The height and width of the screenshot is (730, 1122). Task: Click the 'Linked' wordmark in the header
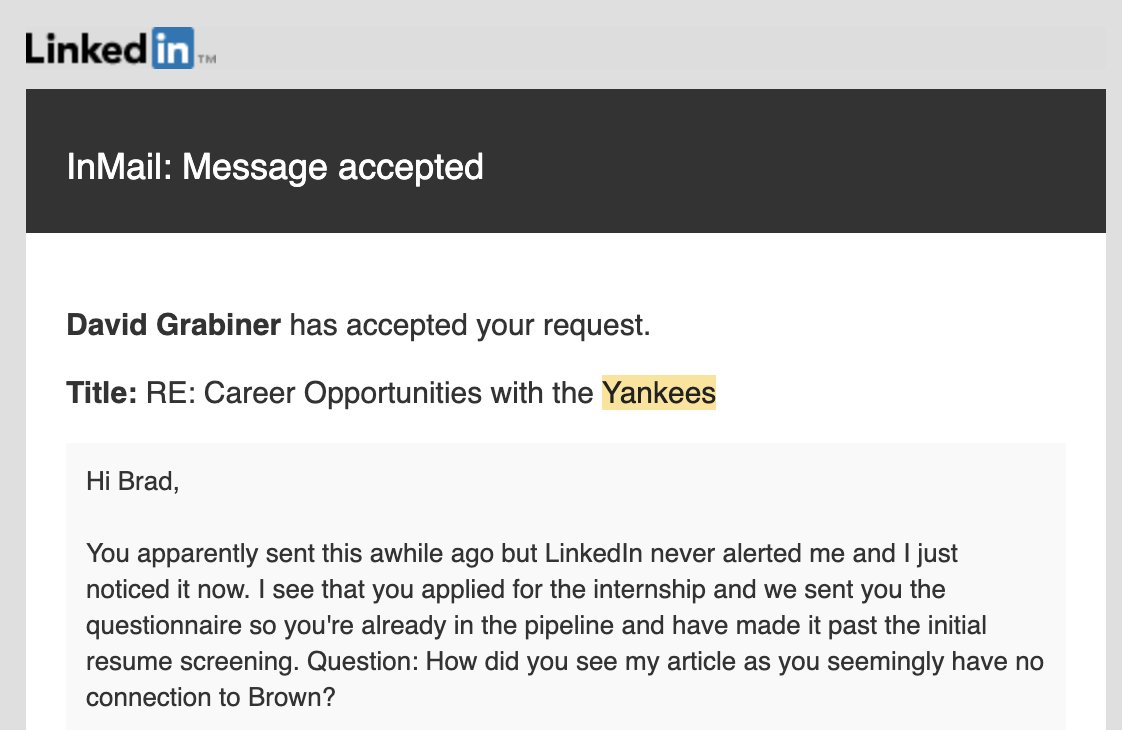click(87, 49)
